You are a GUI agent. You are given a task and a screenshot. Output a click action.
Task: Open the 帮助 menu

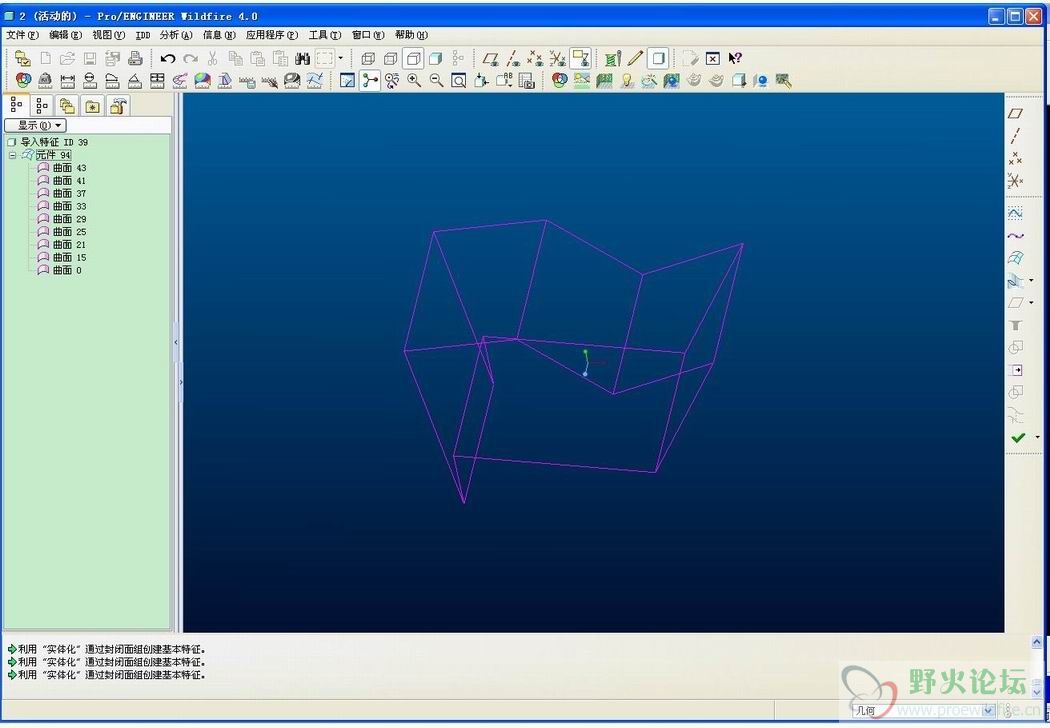pyautogui.click(x=411, y=35)
